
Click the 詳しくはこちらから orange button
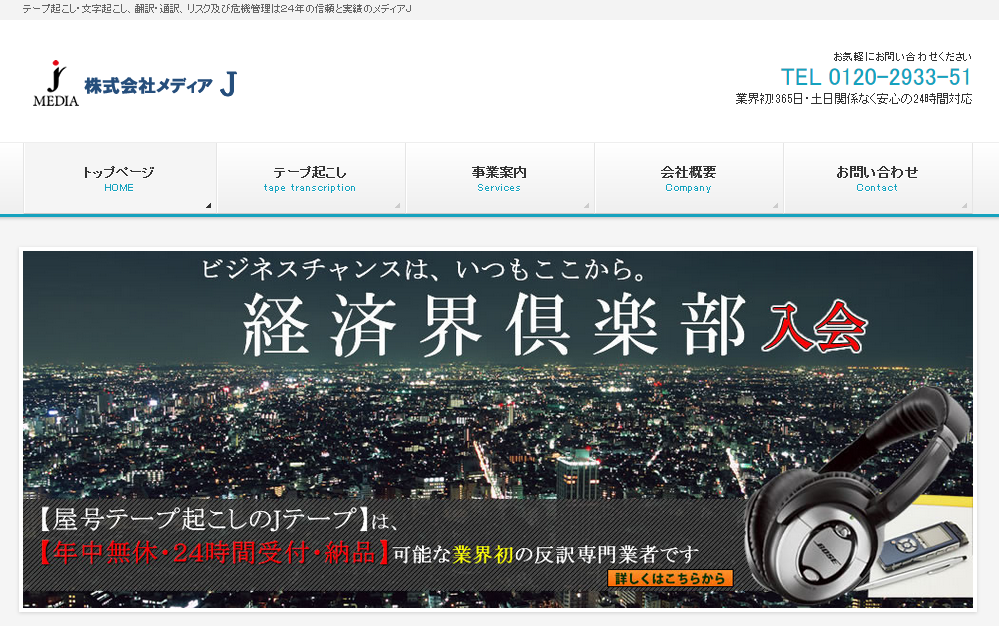tap(669, 578)
